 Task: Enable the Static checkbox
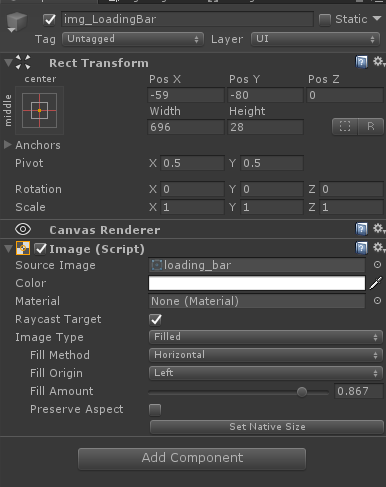325,20
